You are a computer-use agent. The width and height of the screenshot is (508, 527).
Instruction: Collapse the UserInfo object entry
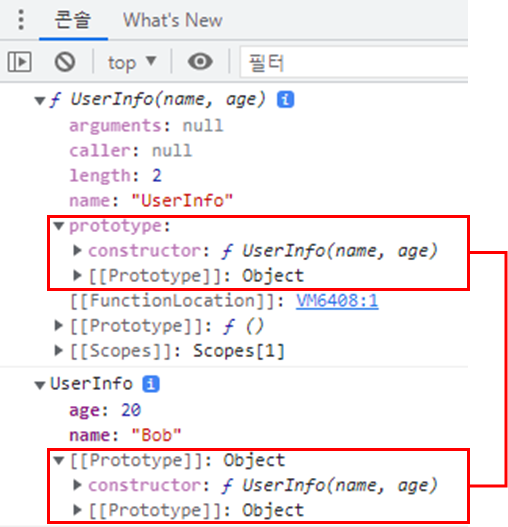pos(40,385)
